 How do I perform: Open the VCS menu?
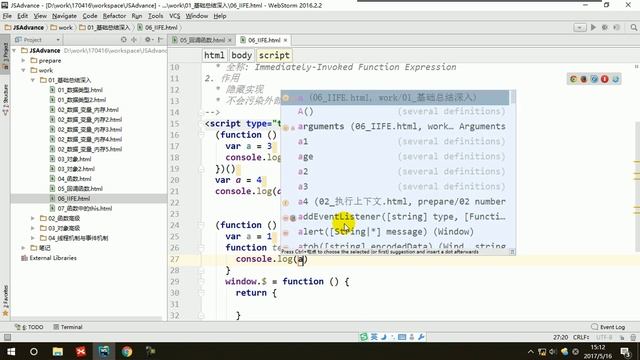pyautogui.click(x=174, y=16)
